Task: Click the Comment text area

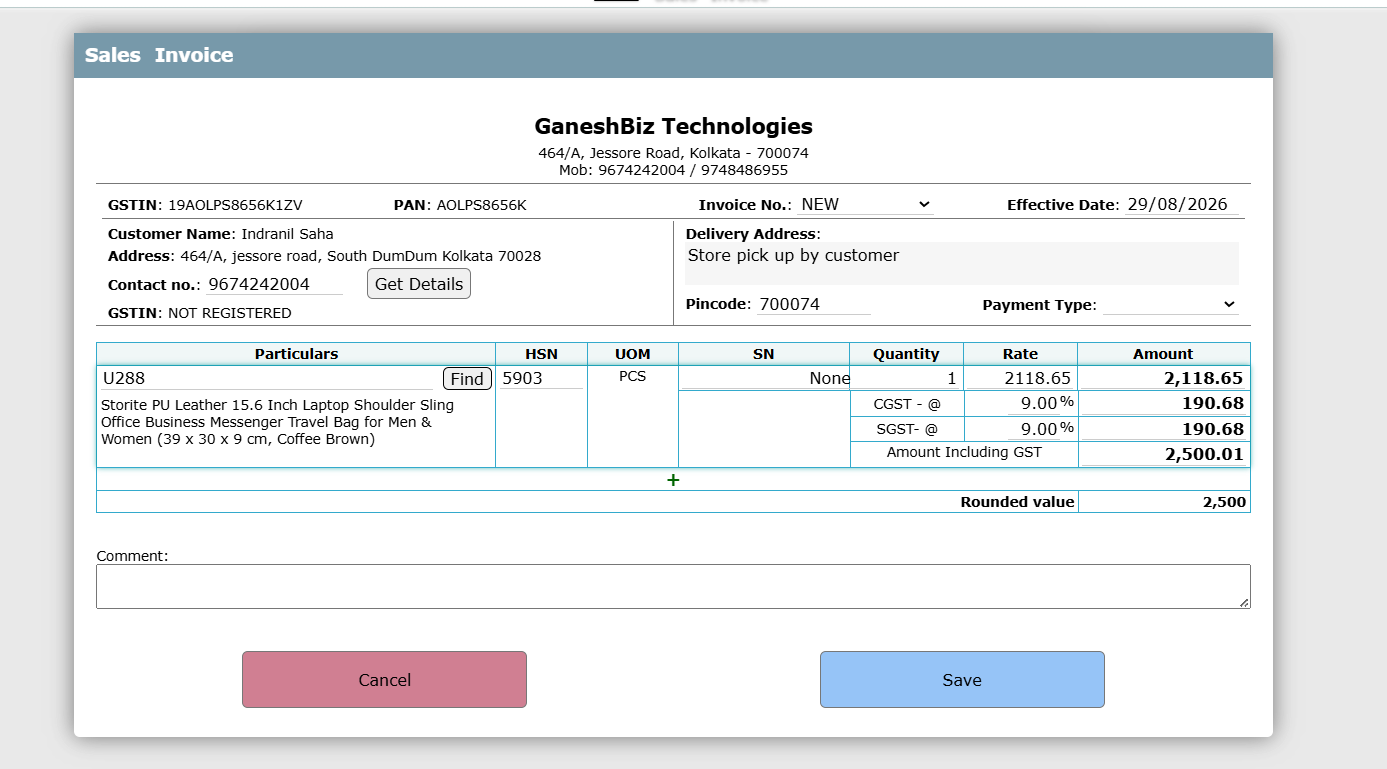Action: 673,586
